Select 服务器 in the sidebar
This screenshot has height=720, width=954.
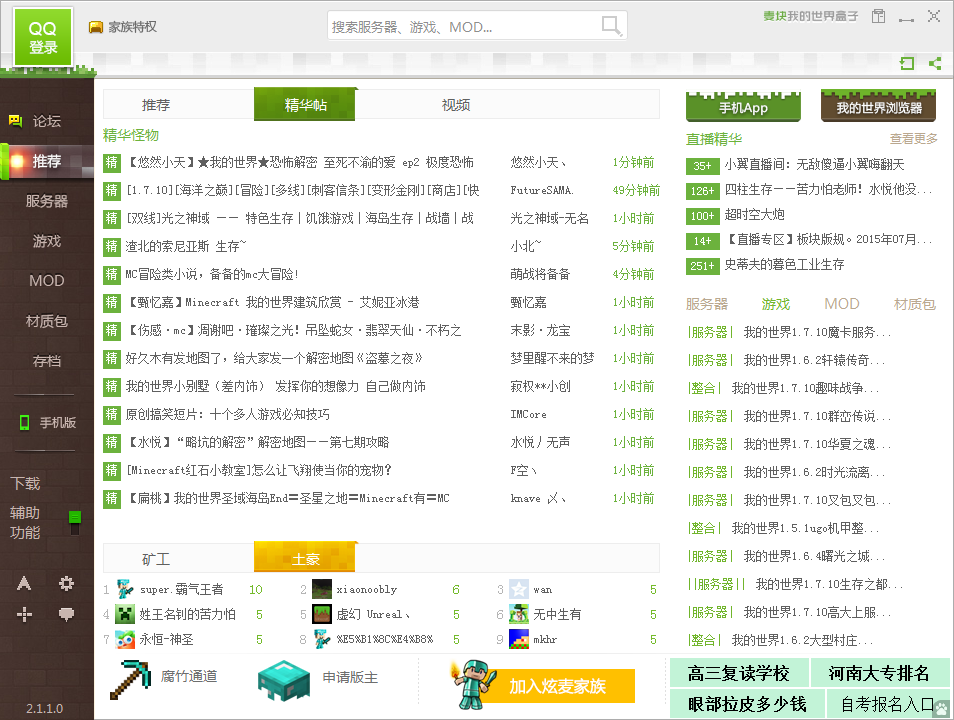pos(47,201)
